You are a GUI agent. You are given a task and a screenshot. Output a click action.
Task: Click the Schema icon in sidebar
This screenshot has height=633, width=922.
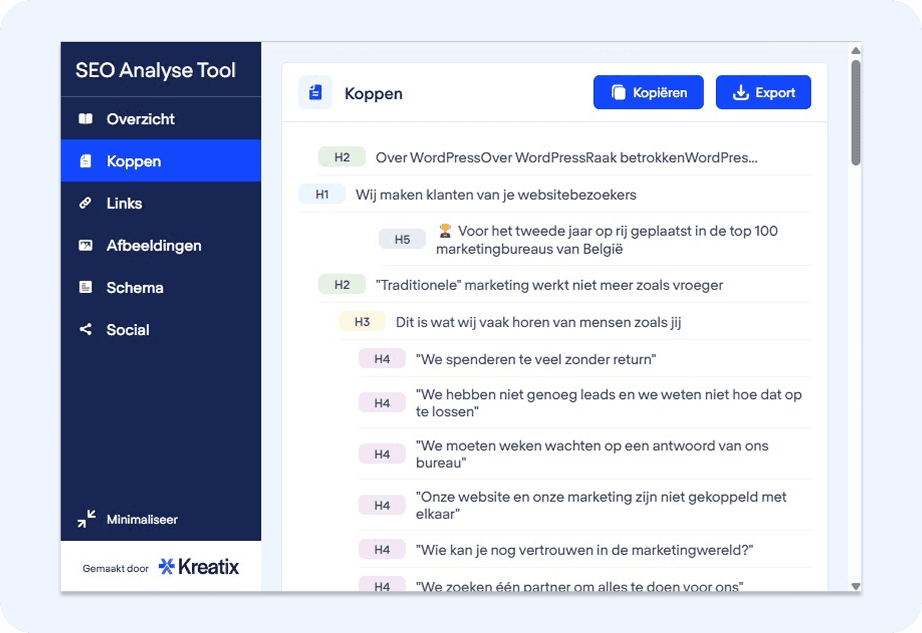coord(85,287)
